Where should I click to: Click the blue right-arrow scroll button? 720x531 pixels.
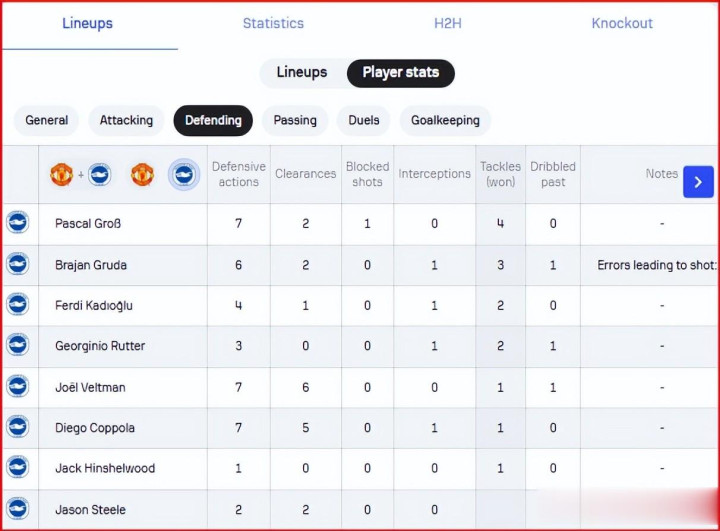(698, 181)
